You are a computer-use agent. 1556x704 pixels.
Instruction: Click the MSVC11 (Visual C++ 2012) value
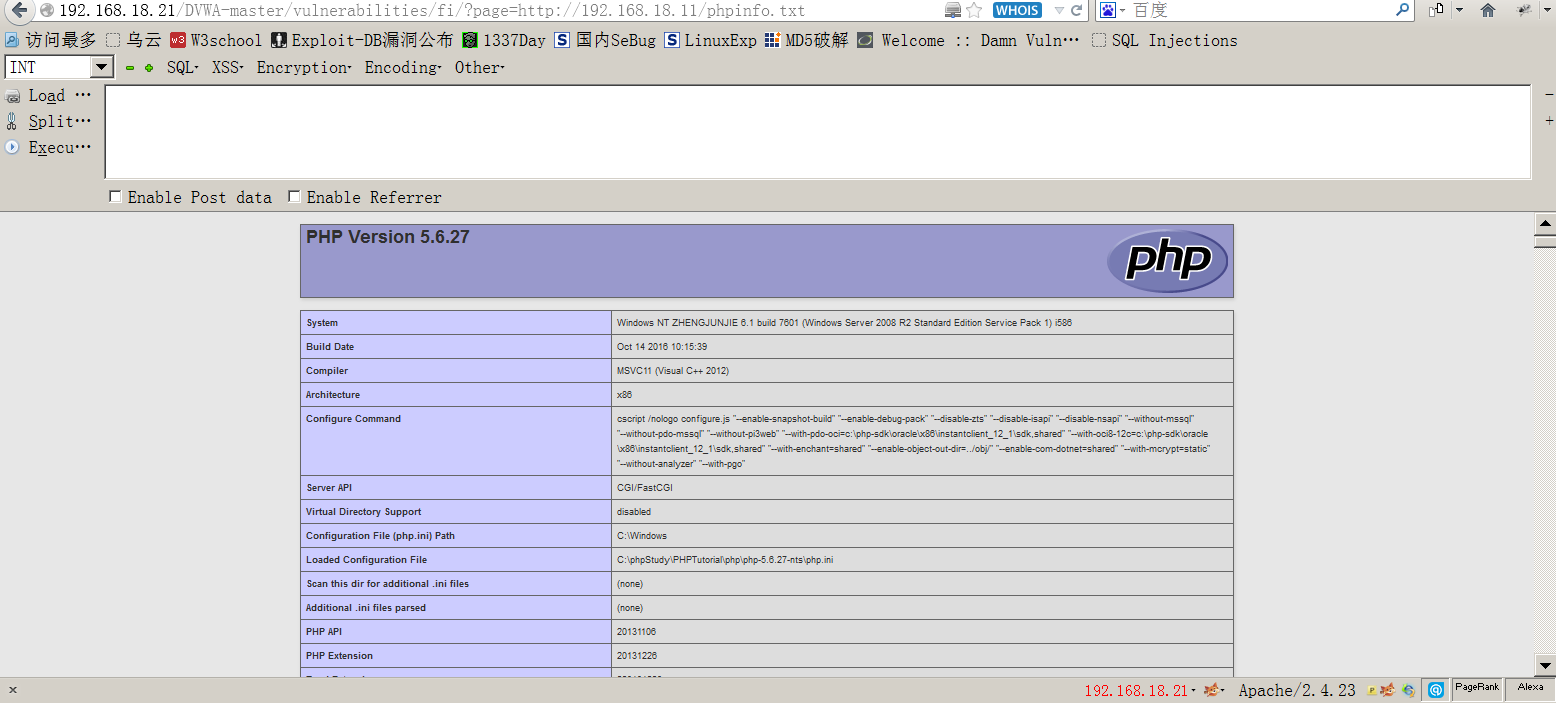click(673, 371)
